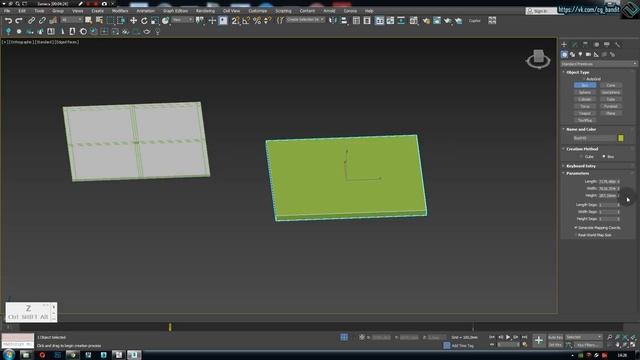Click the Cylinder primitive button
The width and height of the screenshot is (640, 360).
tap(585, 99)
